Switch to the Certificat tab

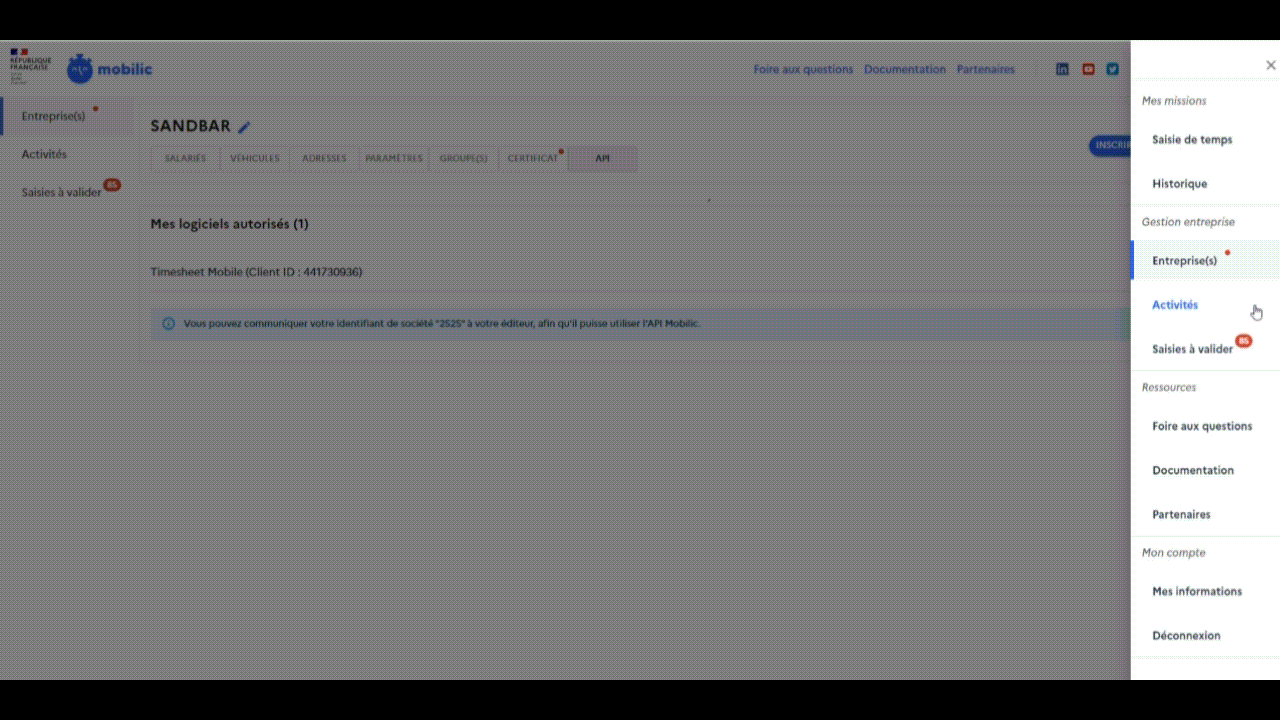coord(532,158)
